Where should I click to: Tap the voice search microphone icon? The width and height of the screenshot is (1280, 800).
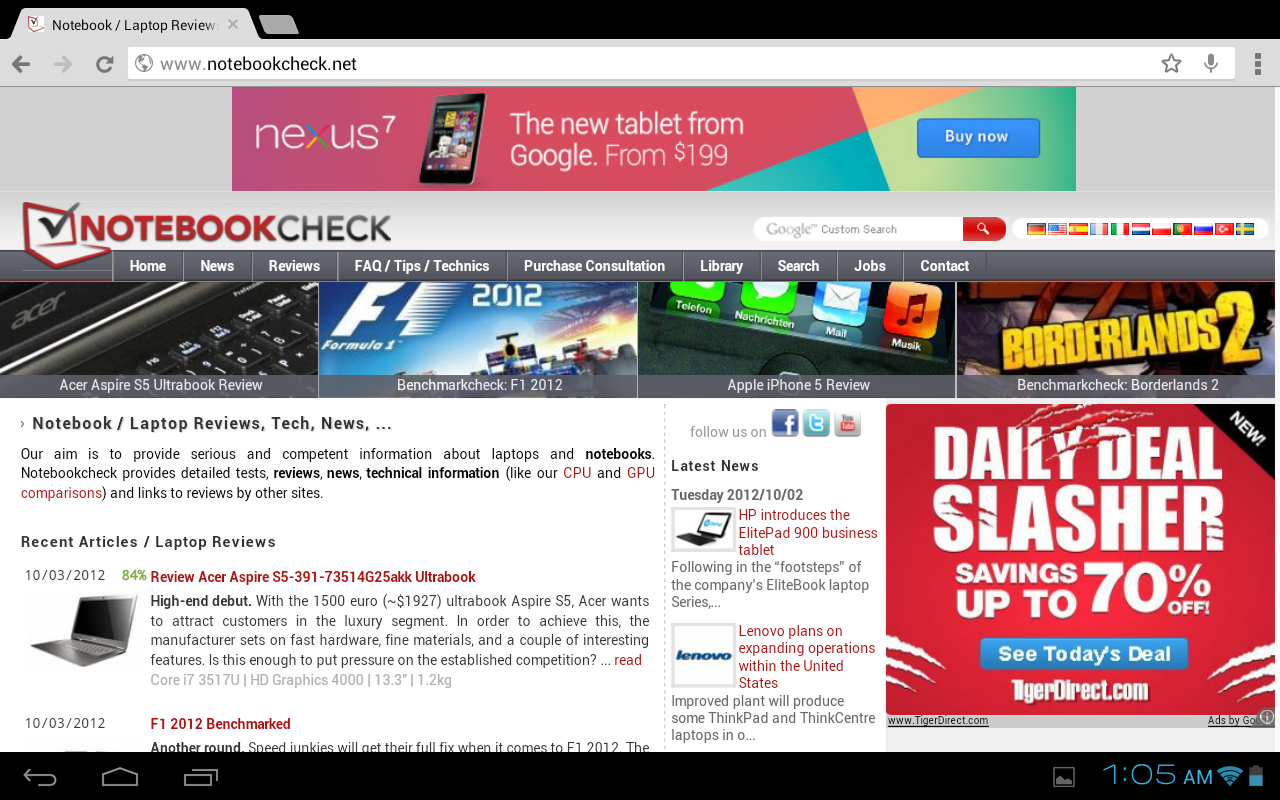(1211, 64)
